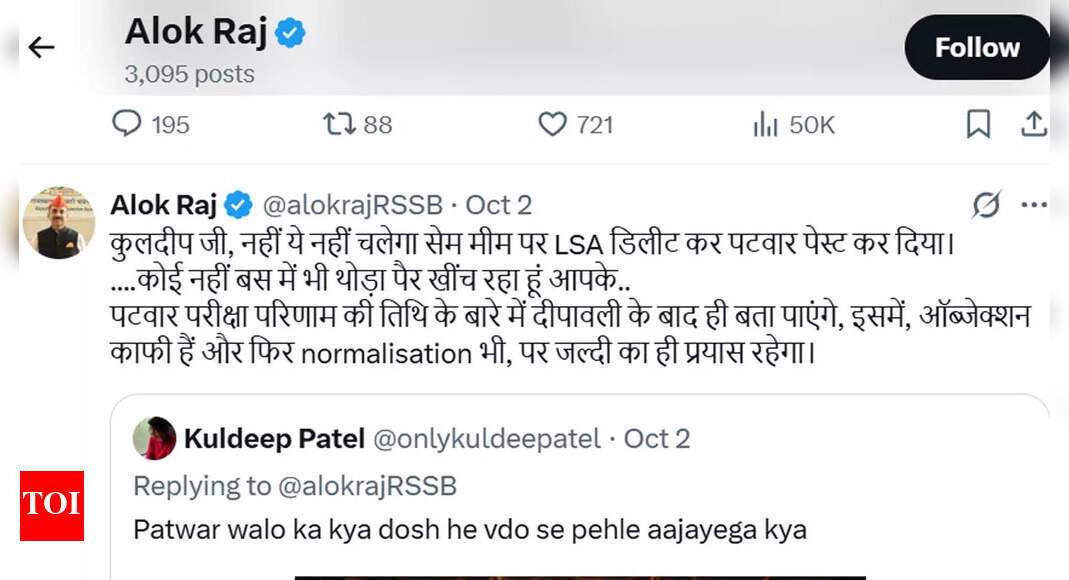The width and height of the screenshot is (1069, 580).
Task: Follow Alok Raj
Action: pos(976,47)
